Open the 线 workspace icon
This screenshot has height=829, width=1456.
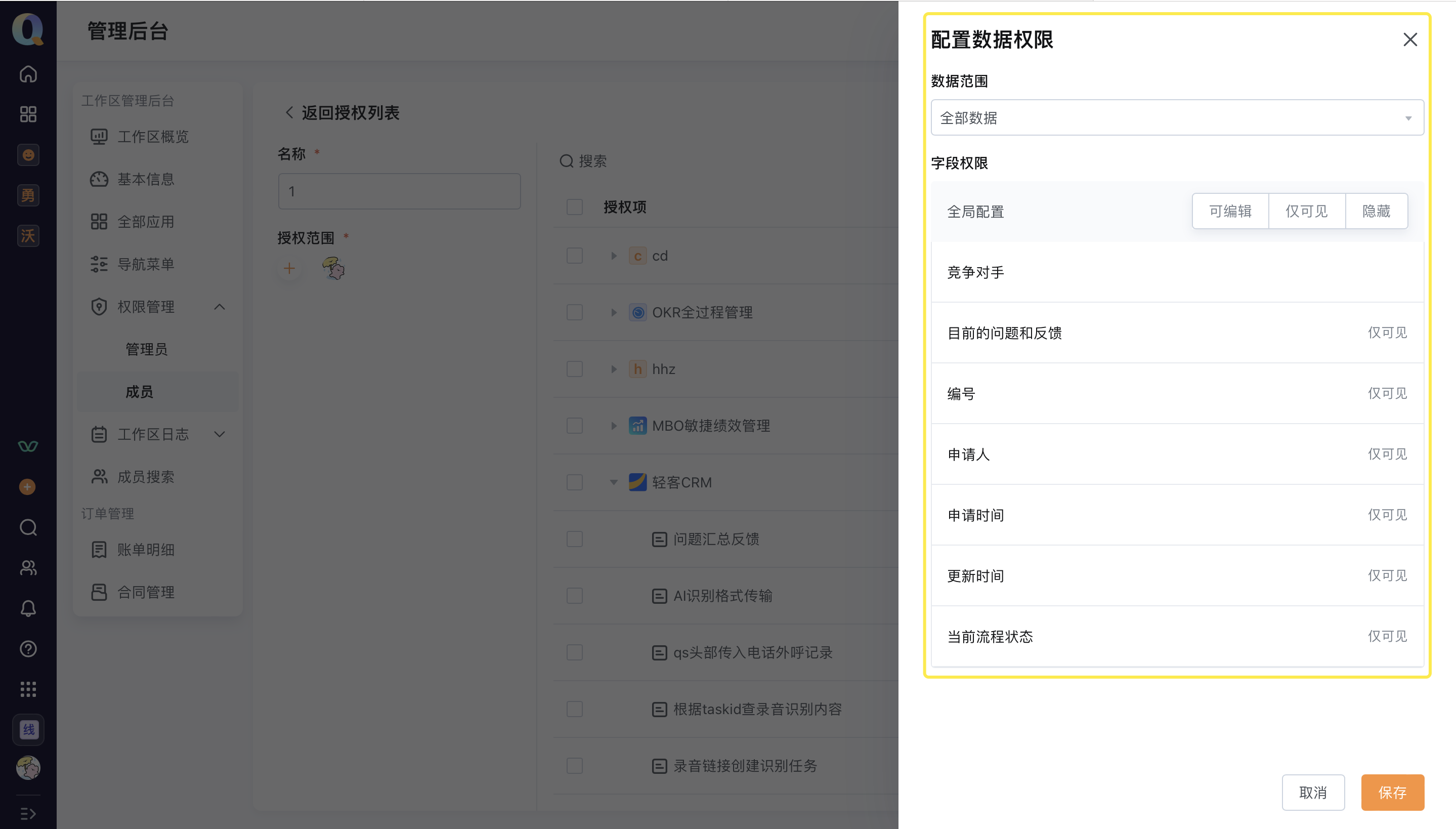pos(28,729)
